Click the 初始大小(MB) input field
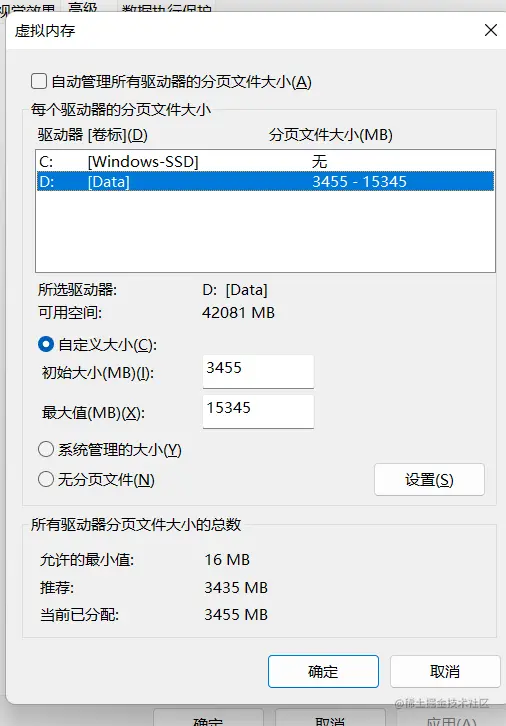This screenshot has height=726, width=506. point(258,372)
